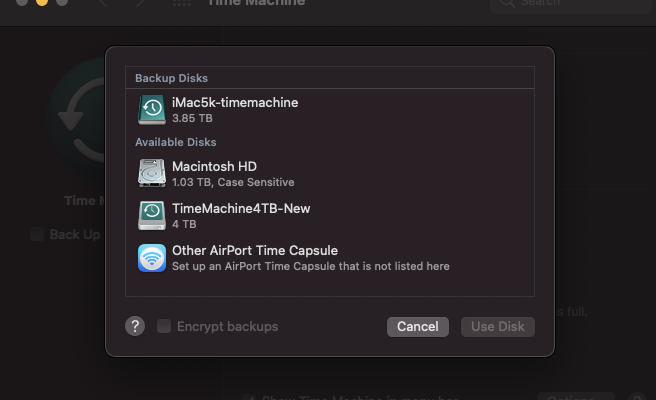Click the Backup Disks section header

(x=172, y=78)
